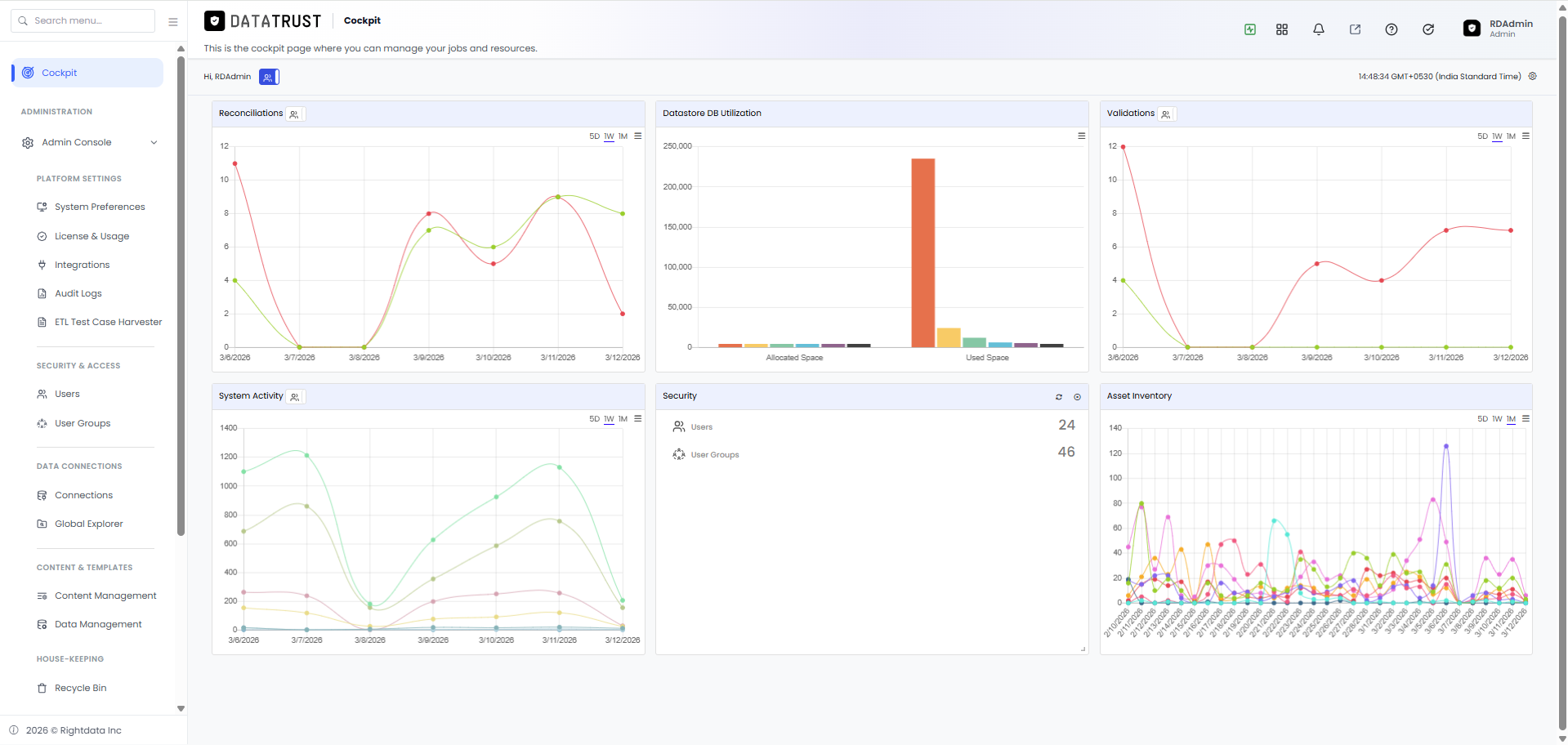Open Datastore DB Utilization chart menu
1568x745 pixels.
(x=1081, y=136)
